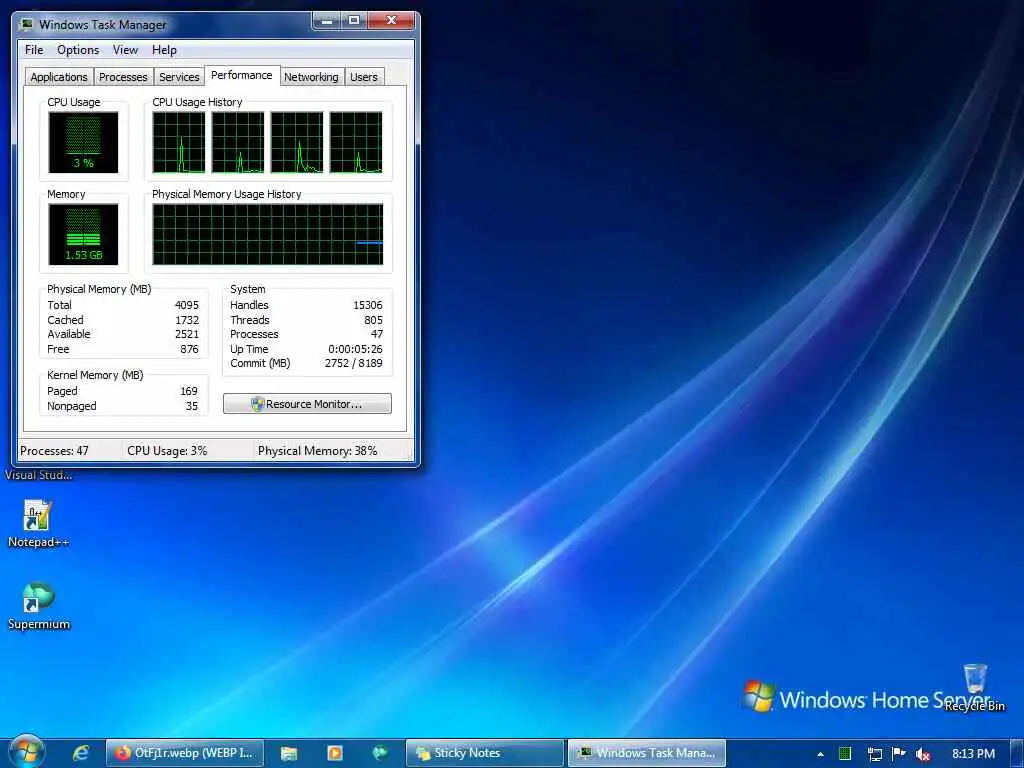The width and height of the screenshot is (1024, 768).
Task: Click the Paged kernel memory value 169
Action: coord(189,391)
